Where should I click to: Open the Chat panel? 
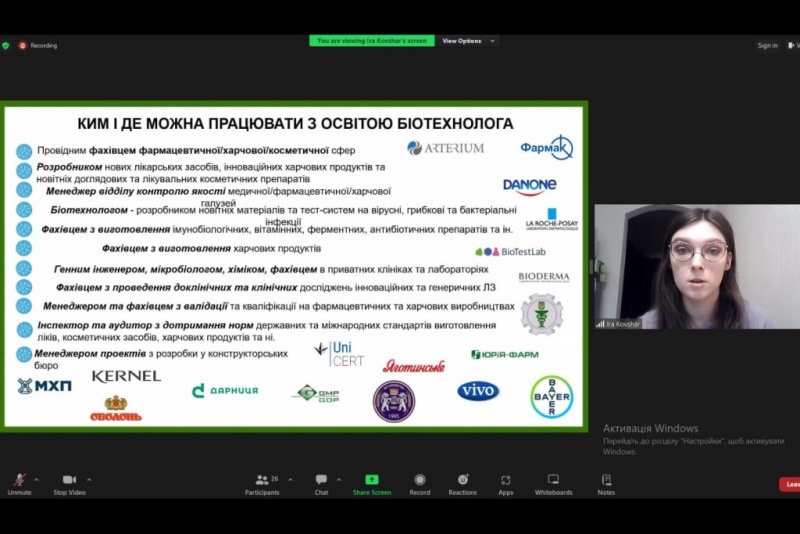coord(321,484)
